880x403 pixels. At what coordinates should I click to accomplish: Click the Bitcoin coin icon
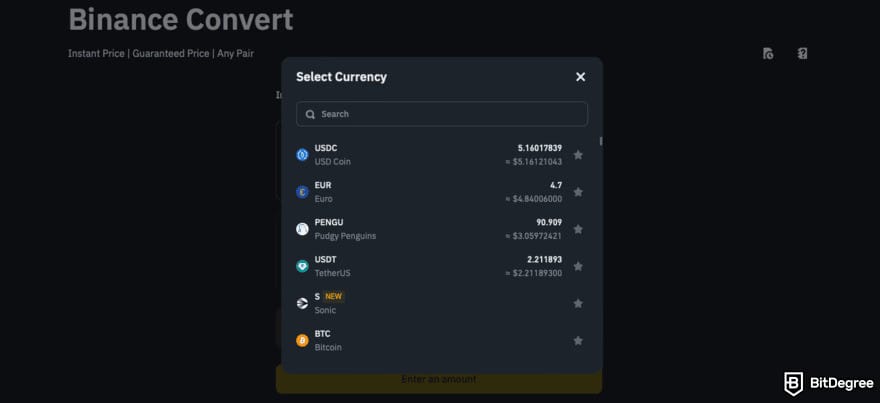coord(302,340)
